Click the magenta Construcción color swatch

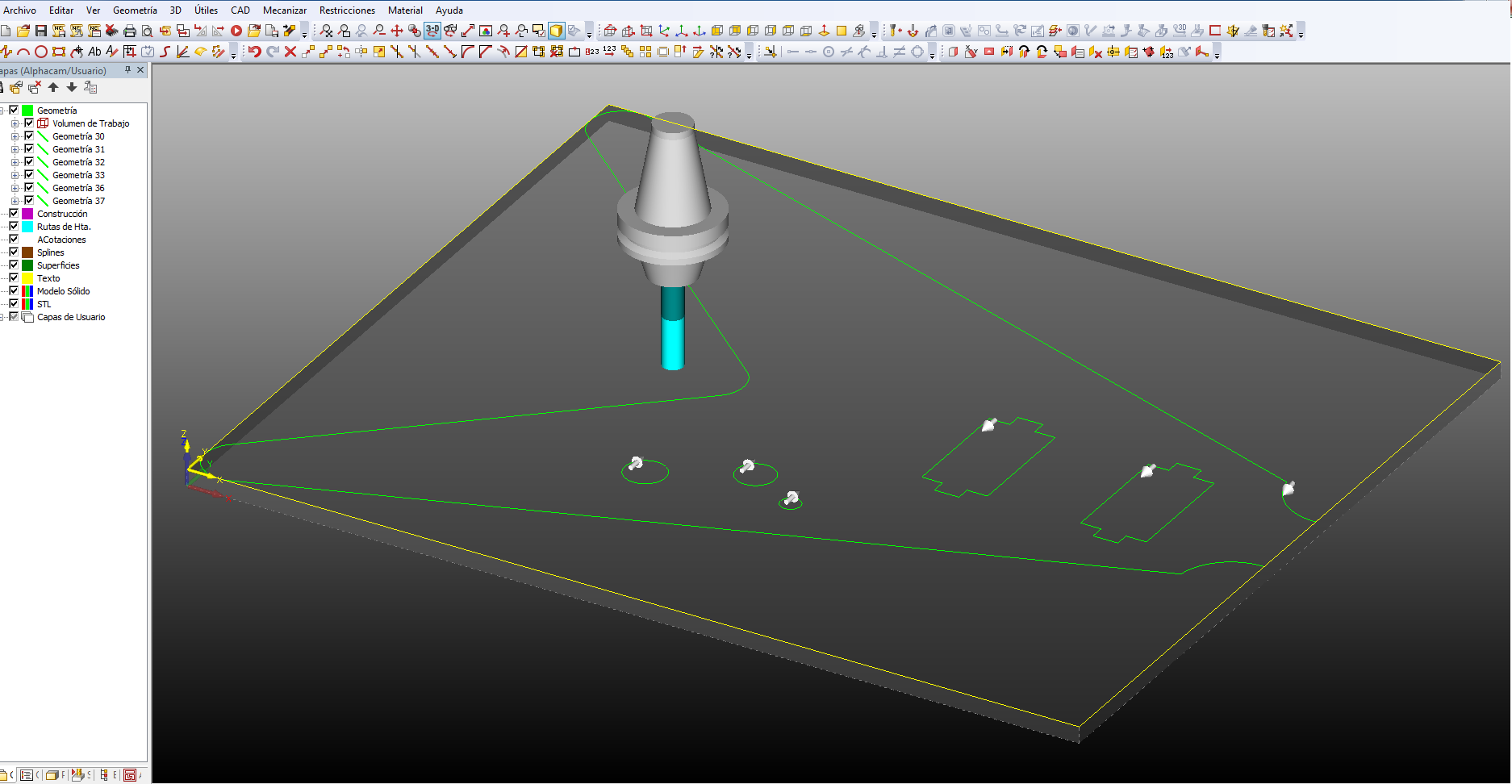(x=27, y=214)
